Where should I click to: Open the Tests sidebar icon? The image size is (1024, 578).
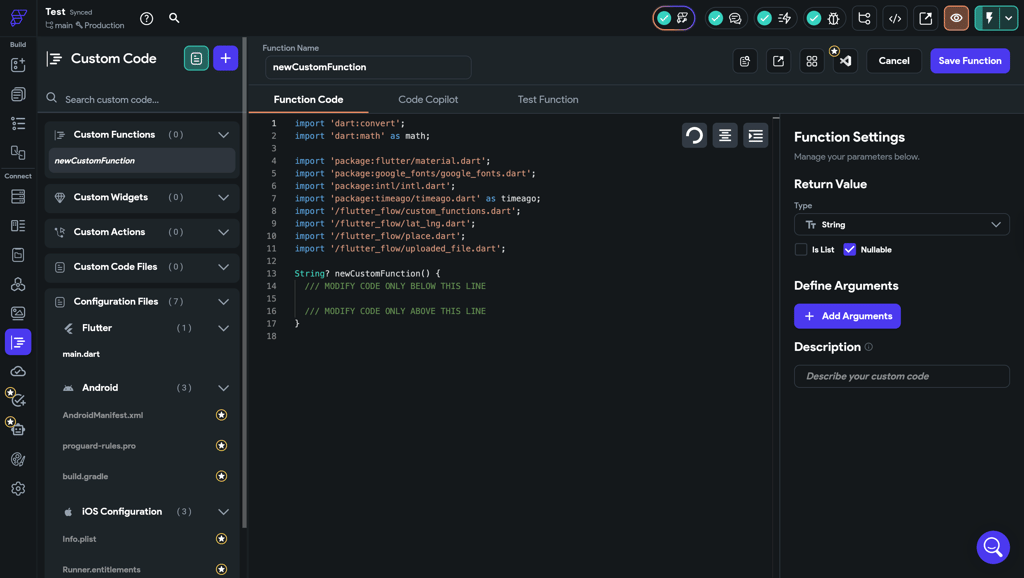tap(17, 398)
